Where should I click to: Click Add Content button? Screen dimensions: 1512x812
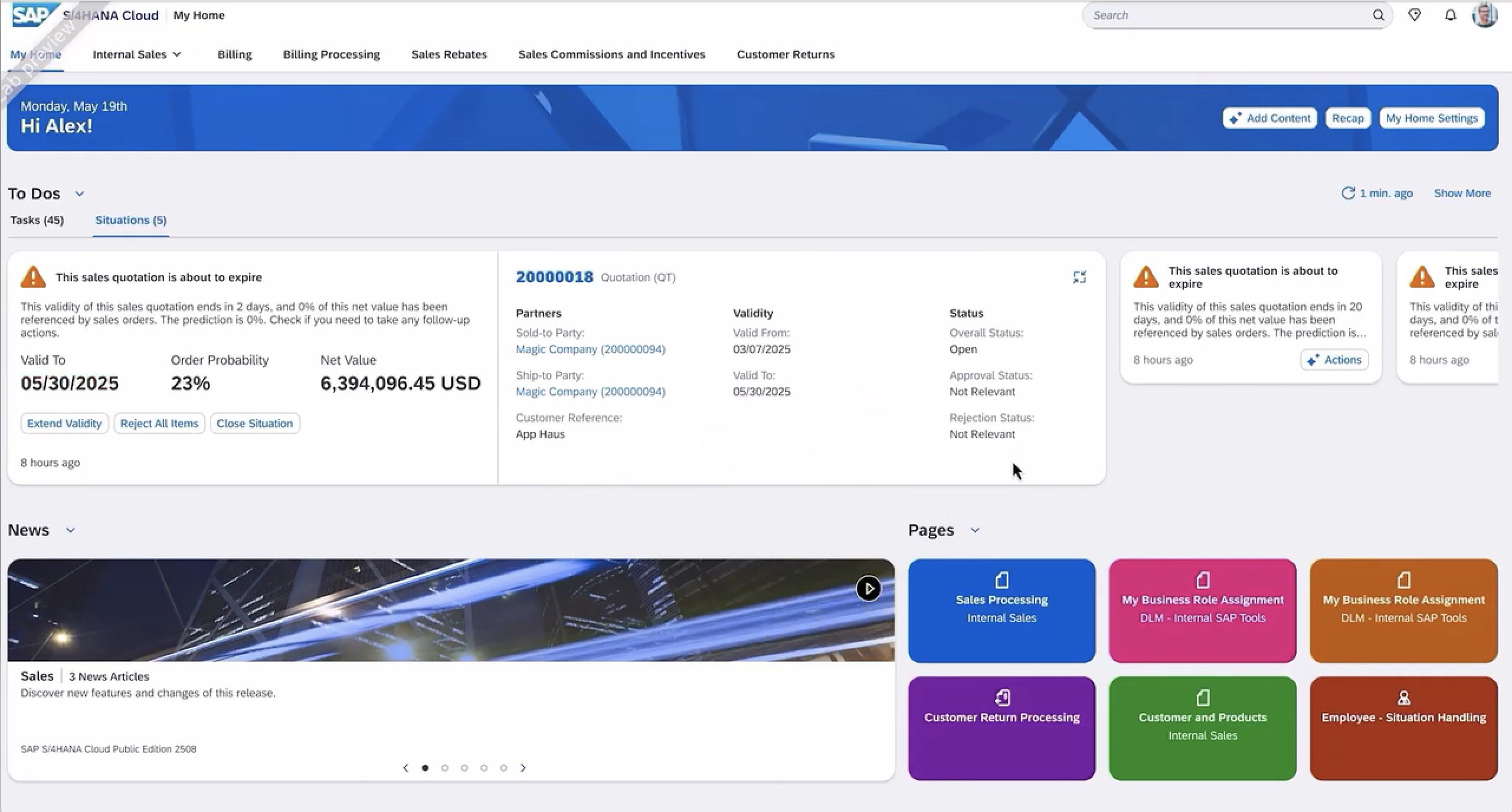point(1269,118)
